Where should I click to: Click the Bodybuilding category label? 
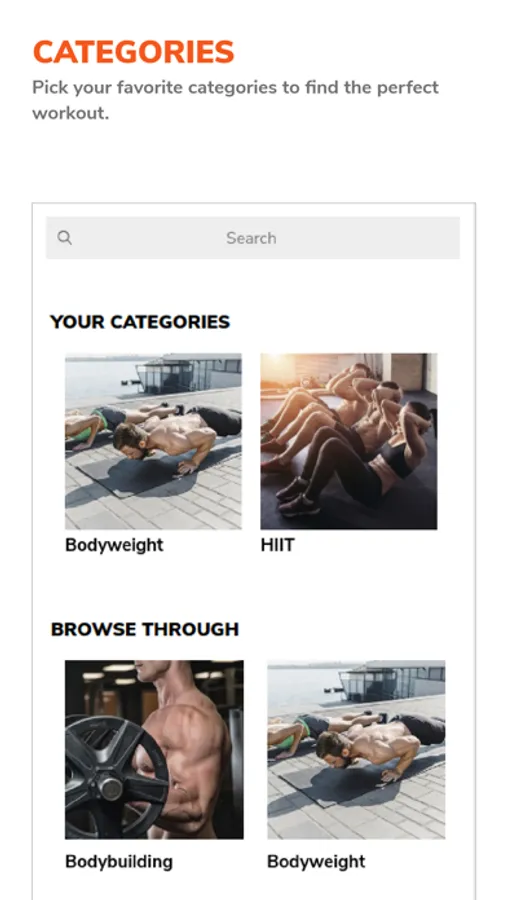pyautogui.click(x=119, y=862)
